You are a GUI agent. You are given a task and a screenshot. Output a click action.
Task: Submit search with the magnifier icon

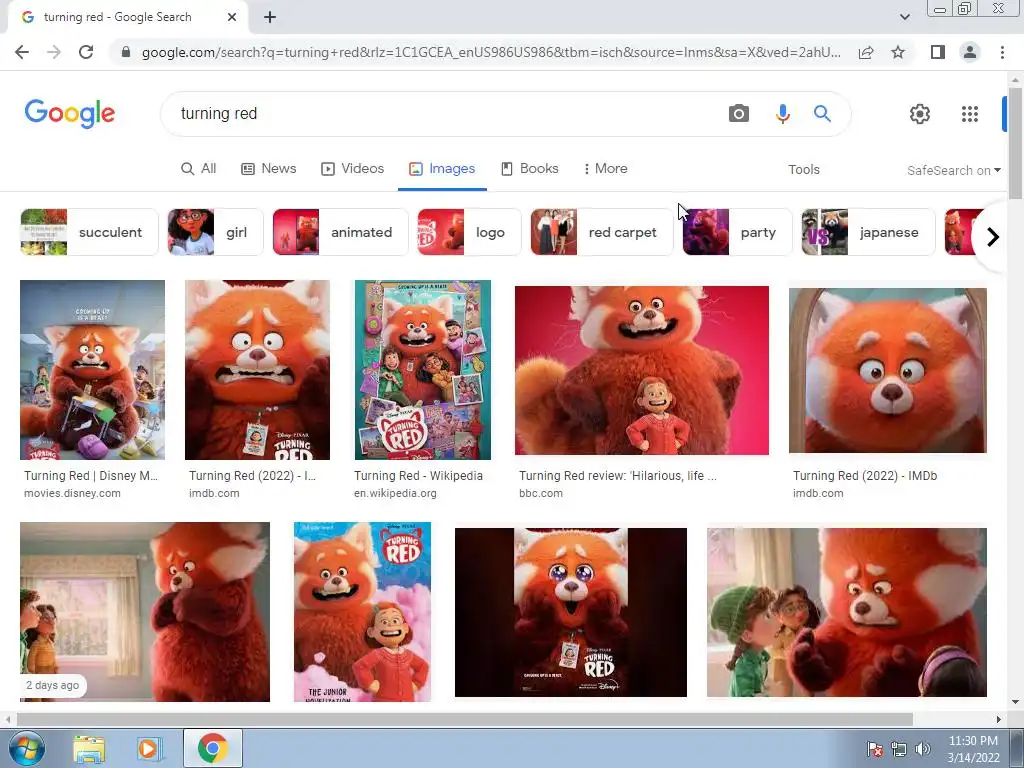click(822, 114)
